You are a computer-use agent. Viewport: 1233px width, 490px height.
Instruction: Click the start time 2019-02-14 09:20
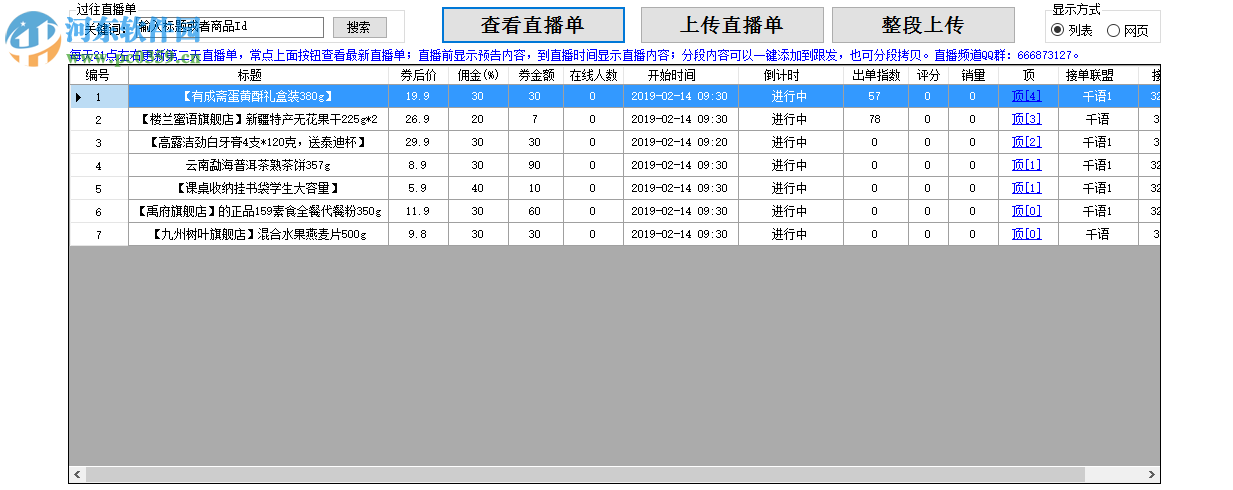(x=680, y=142)
